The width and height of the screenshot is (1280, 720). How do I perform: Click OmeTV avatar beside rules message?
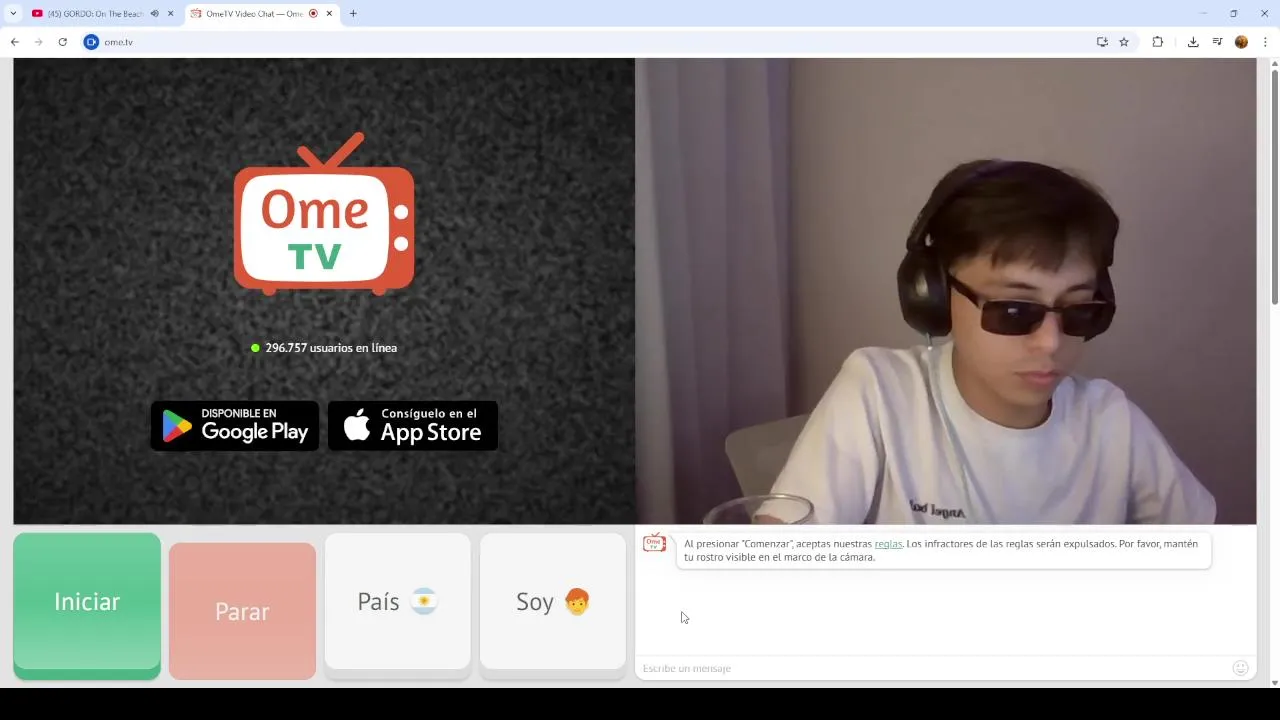[654, 543]
